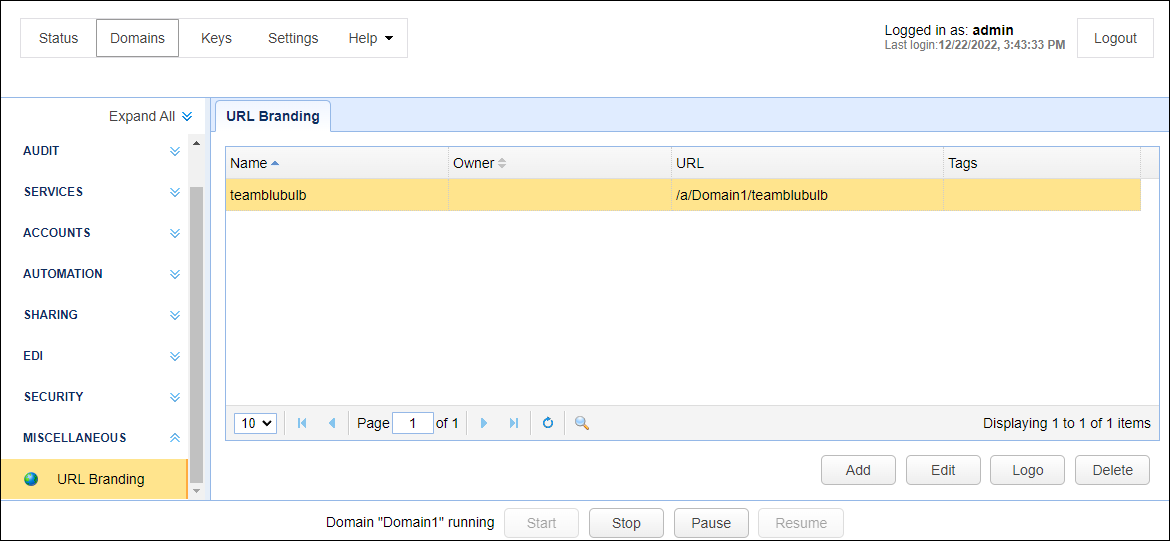1170x541 pixels.
Task: Open the Help dropdown menu
Action: click(370, 38)
